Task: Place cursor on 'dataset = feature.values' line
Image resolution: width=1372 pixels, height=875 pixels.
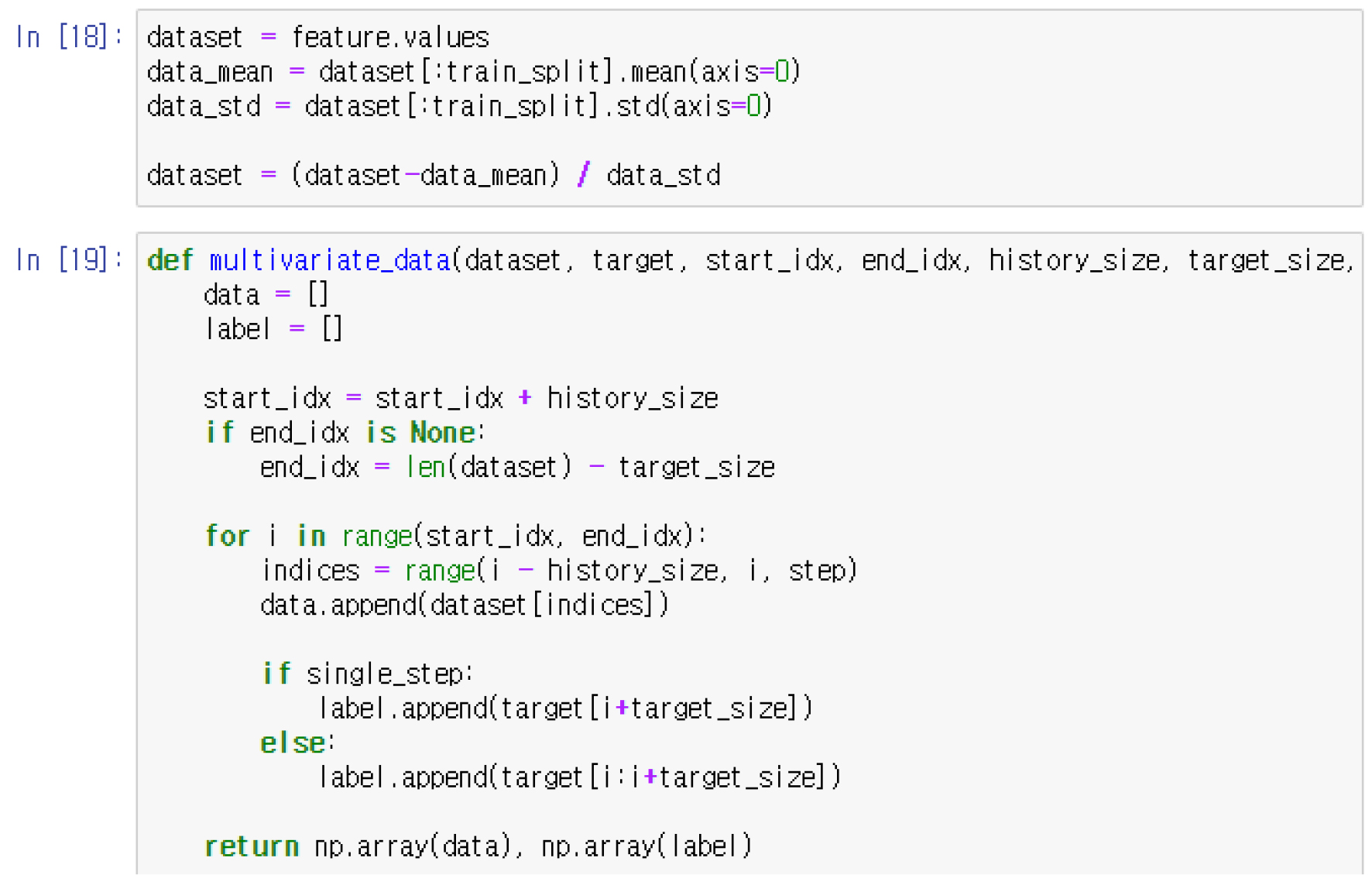Action: pyautogui.click(x=317, y=38)
